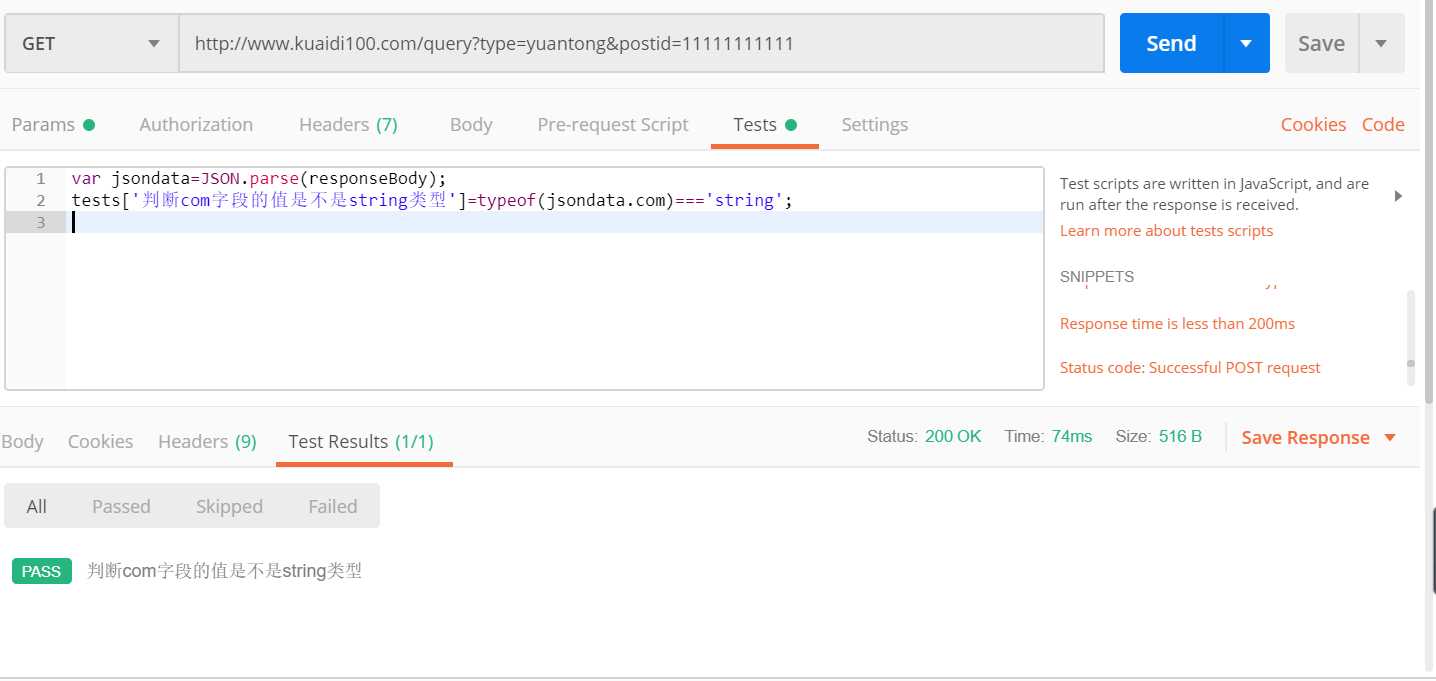Insert snippet Status code: Successful POST request

pos(1190,368)
